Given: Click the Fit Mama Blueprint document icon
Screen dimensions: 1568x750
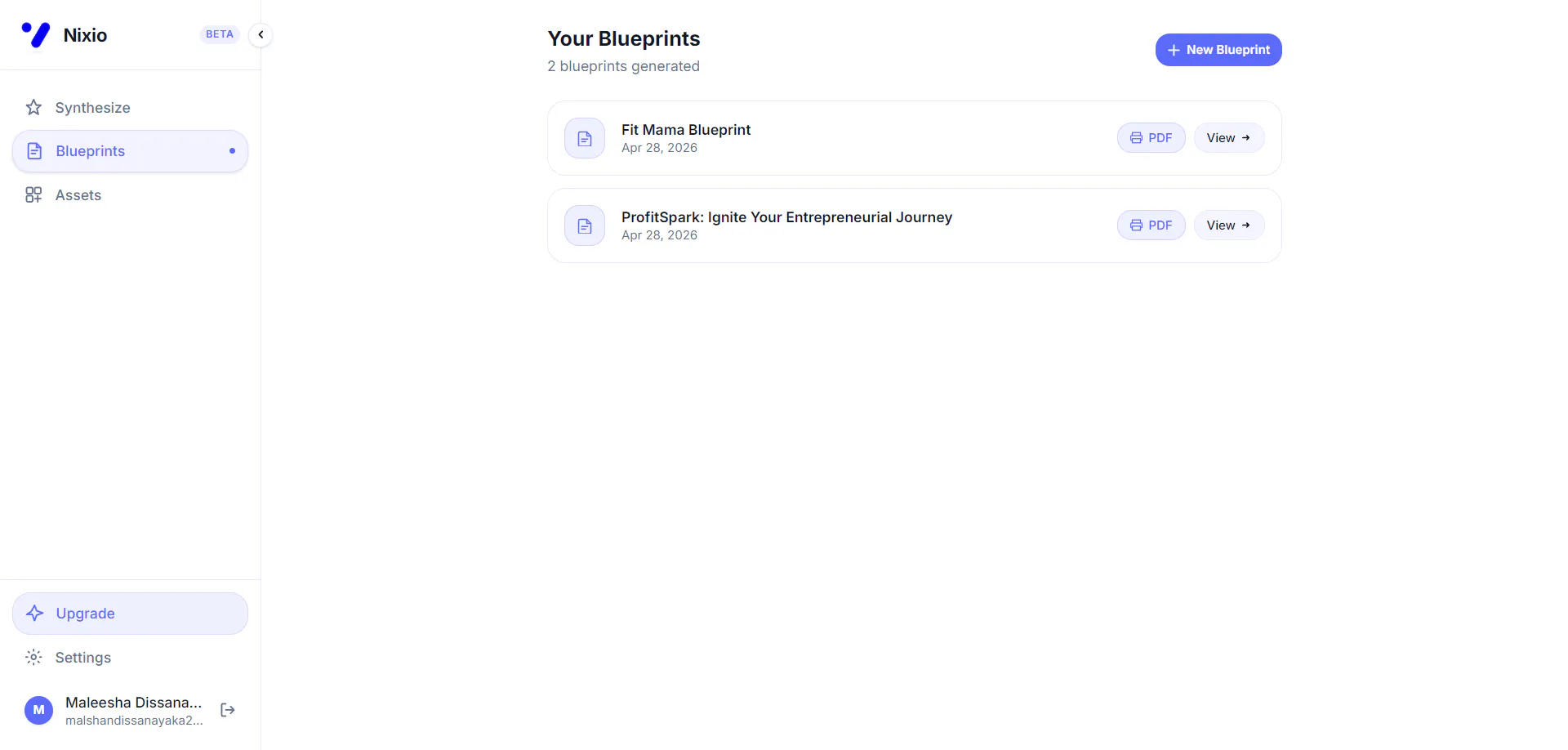Looking at the screenshot, I should coord(585,138).
